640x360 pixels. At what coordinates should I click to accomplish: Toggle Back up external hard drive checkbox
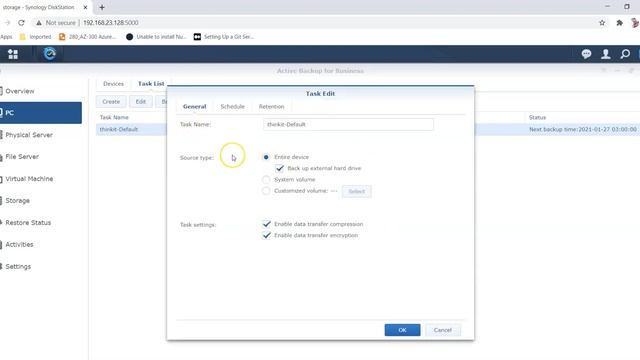[280, 168]
